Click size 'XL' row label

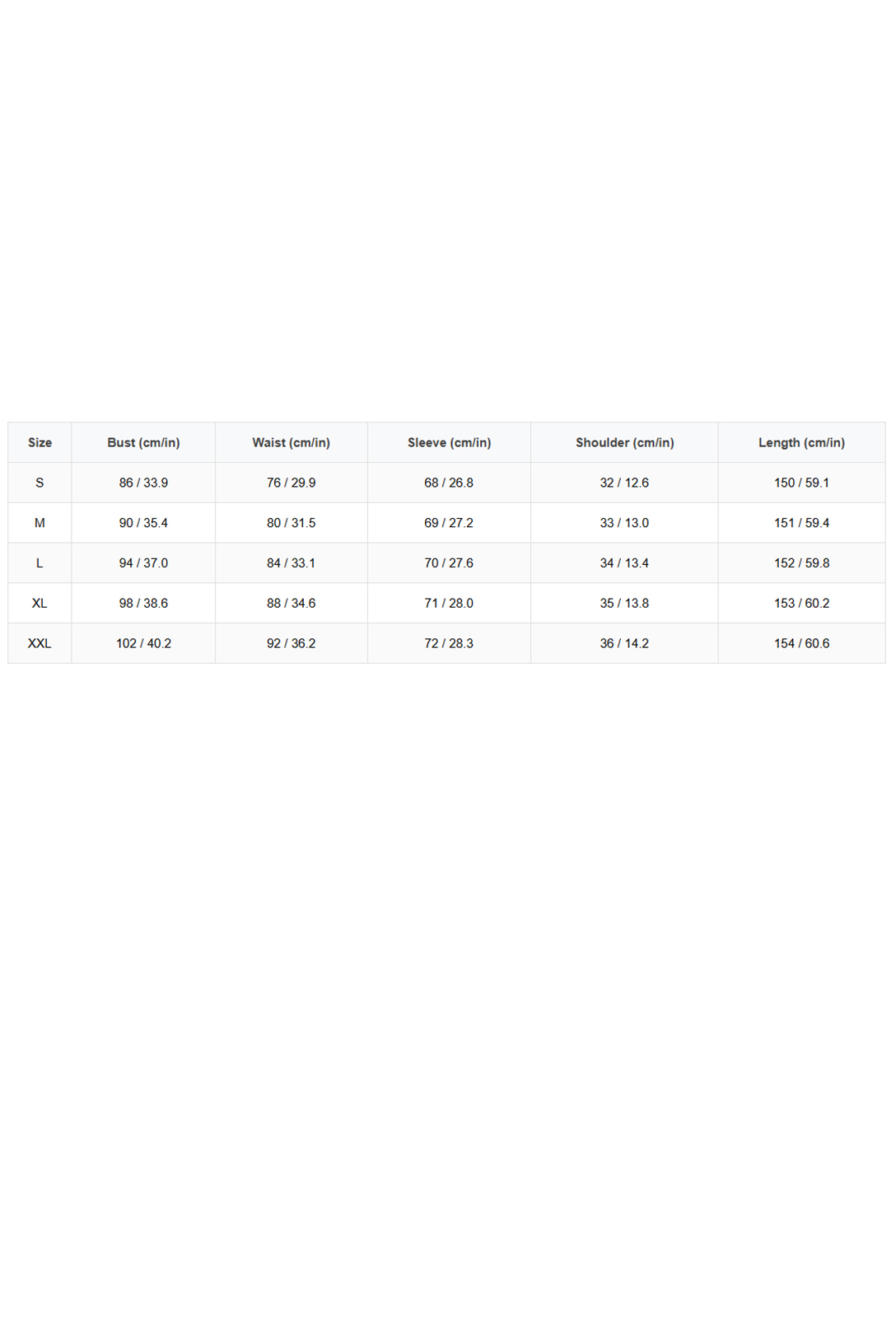pyautogui.click(x=40, y=604)
